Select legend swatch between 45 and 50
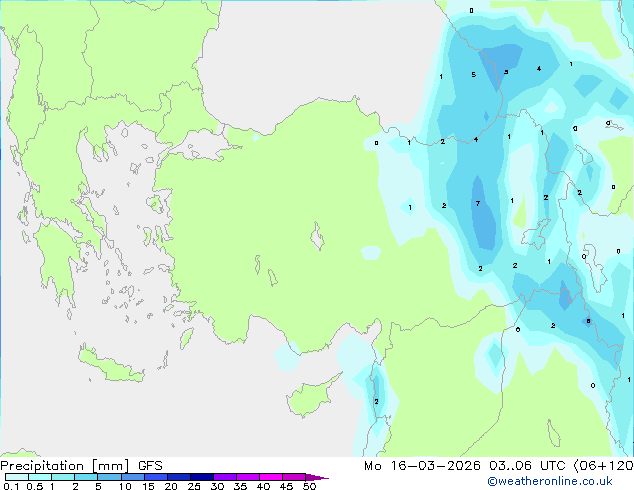Screen dimensions: 634x490 click(x=294, y=477)
